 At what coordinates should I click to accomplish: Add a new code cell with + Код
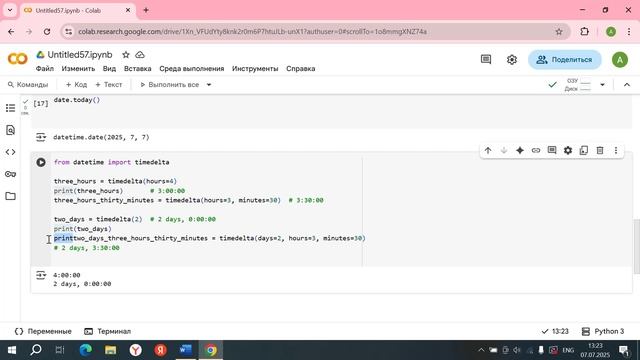pyautogui.click(x=76, y=85)
